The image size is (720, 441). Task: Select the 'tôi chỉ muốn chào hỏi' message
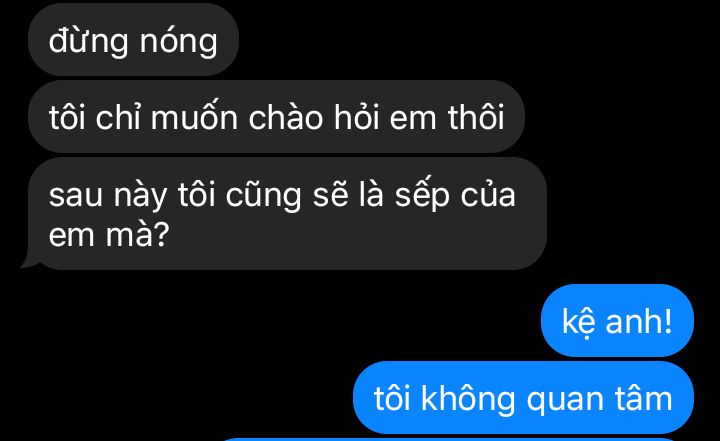click(x=276, y=117)
